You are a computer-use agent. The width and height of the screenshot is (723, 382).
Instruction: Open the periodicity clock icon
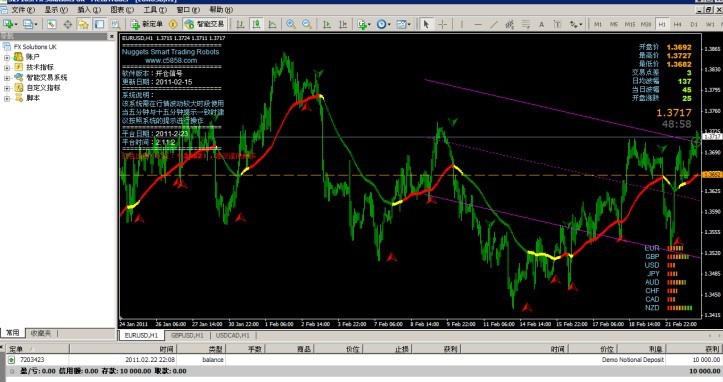(381, 24)
